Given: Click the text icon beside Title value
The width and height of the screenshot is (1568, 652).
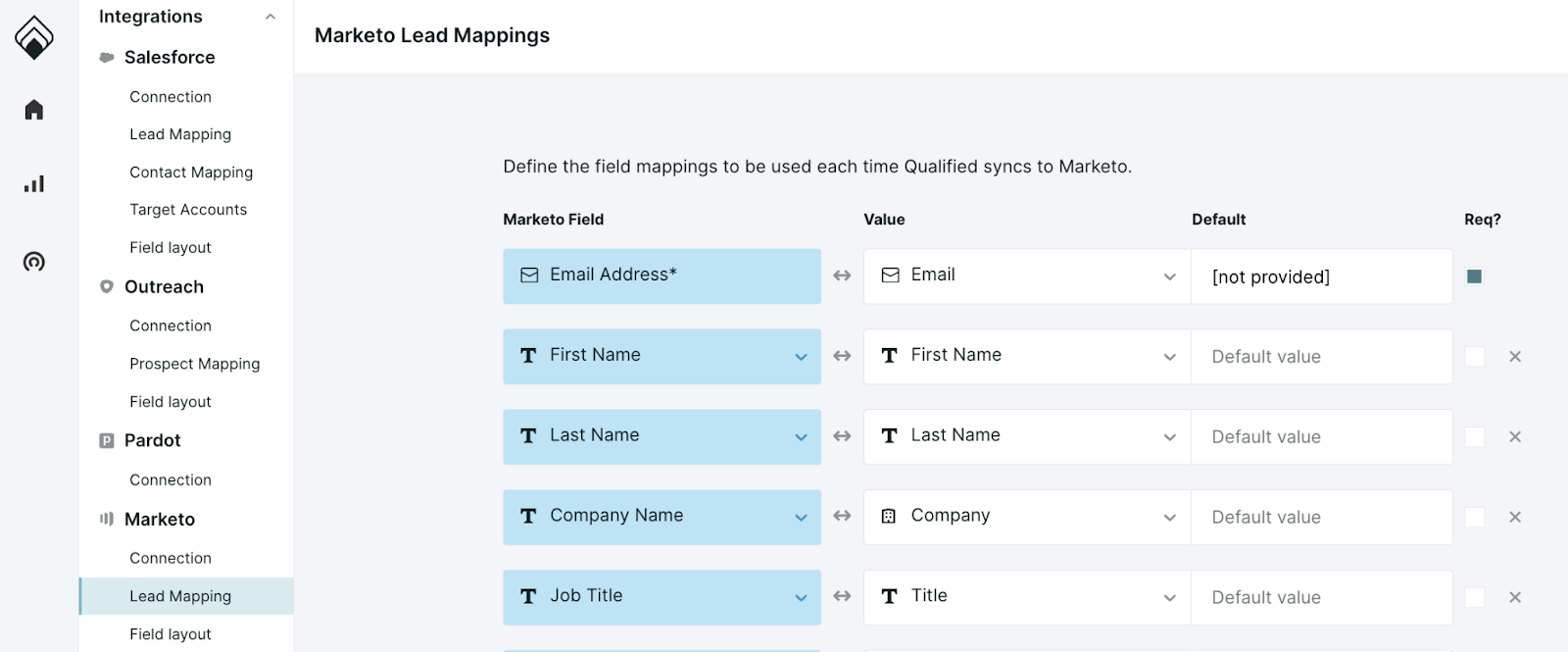Looking at the screenshot, I should (889, 597).
